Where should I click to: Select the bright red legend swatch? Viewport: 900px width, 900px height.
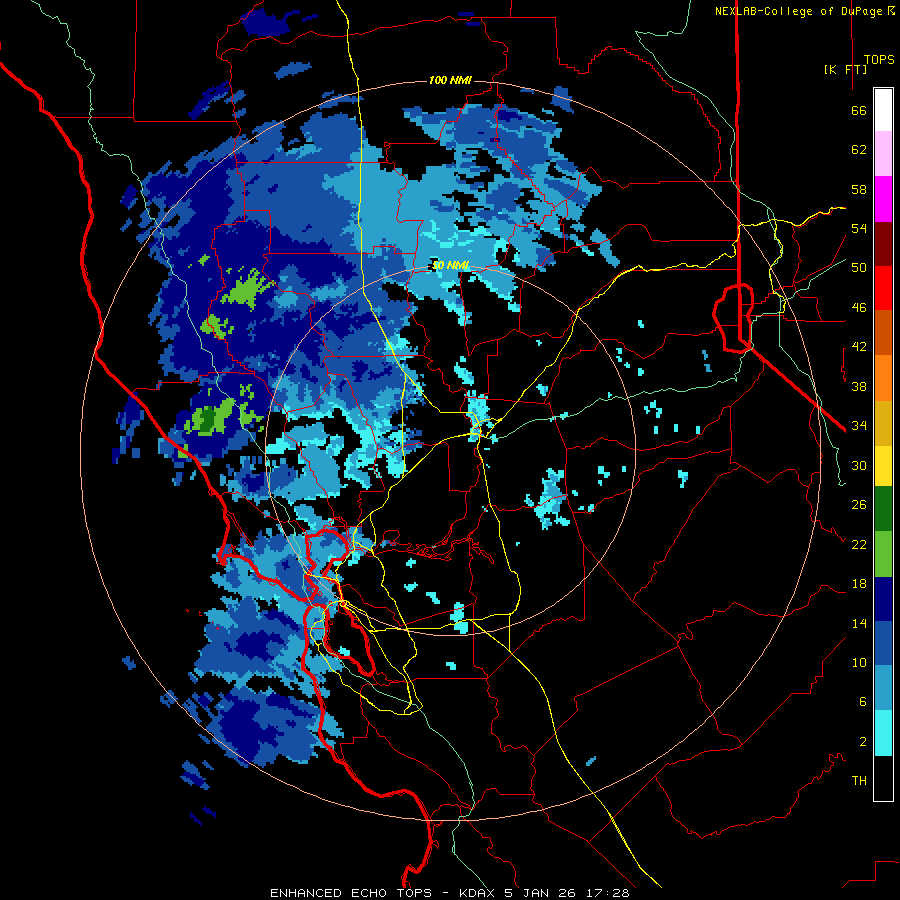[x=883, y=288]
